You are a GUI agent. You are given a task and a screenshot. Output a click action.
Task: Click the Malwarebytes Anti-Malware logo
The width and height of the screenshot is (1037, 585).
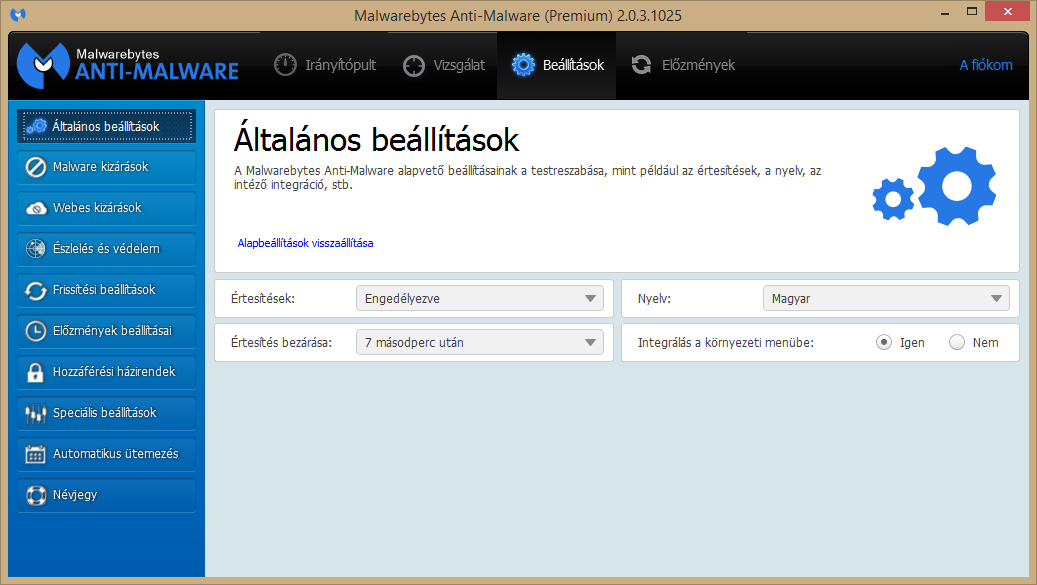click(x=128, y=65)
